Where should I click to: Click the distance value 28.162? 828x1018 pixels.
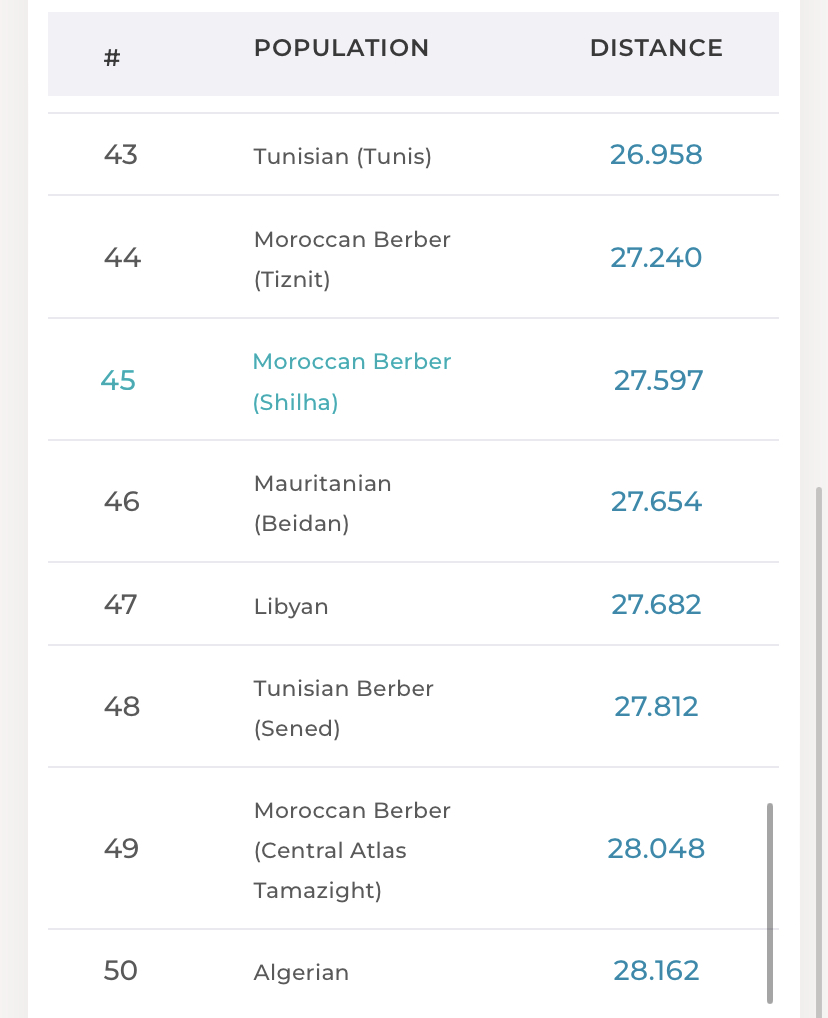(x=656, y=971)
